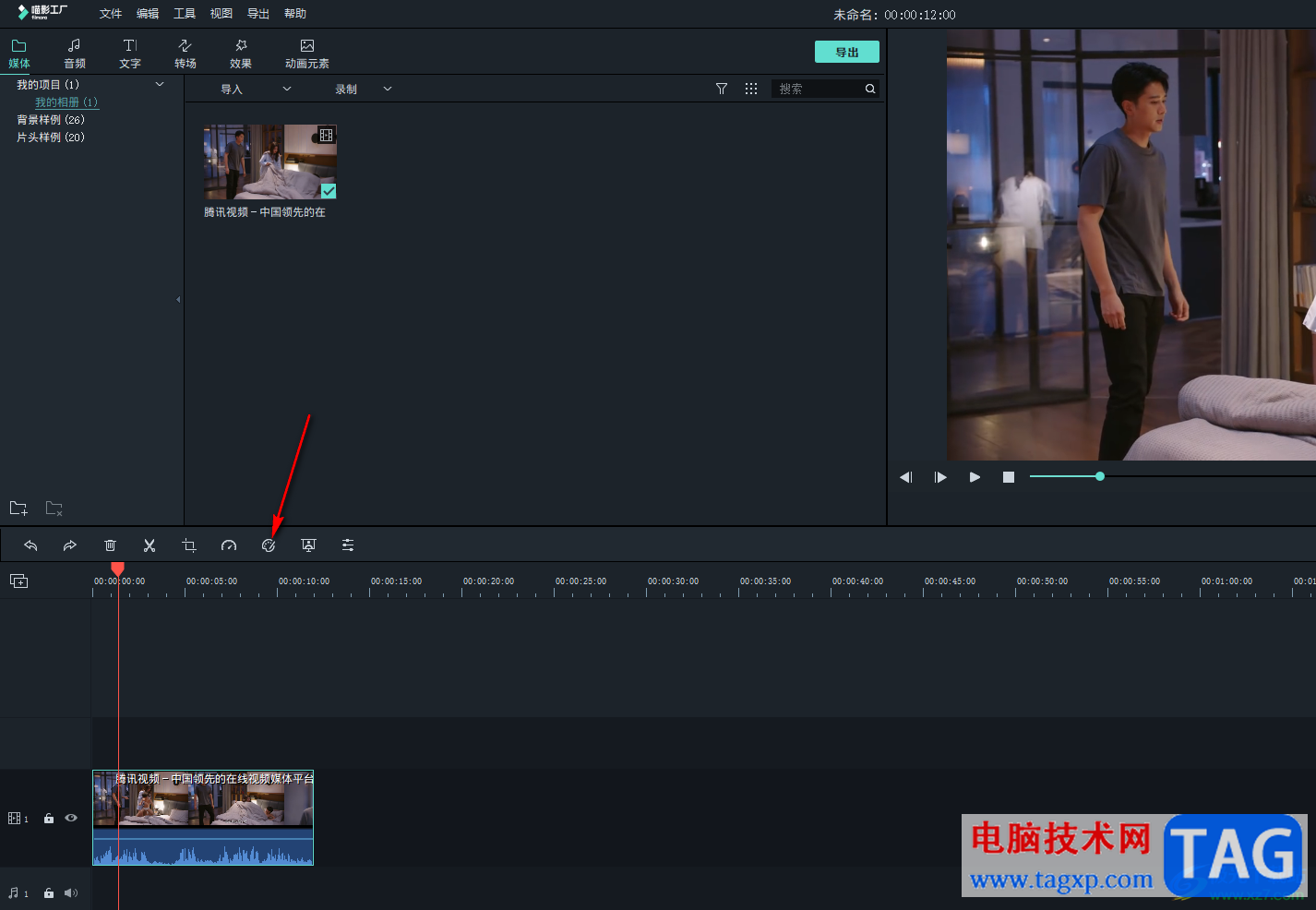Open the 编辑 menu
Image resolution: width=1316 pixels, height=910 pixels.
click(x=148, y=14)
